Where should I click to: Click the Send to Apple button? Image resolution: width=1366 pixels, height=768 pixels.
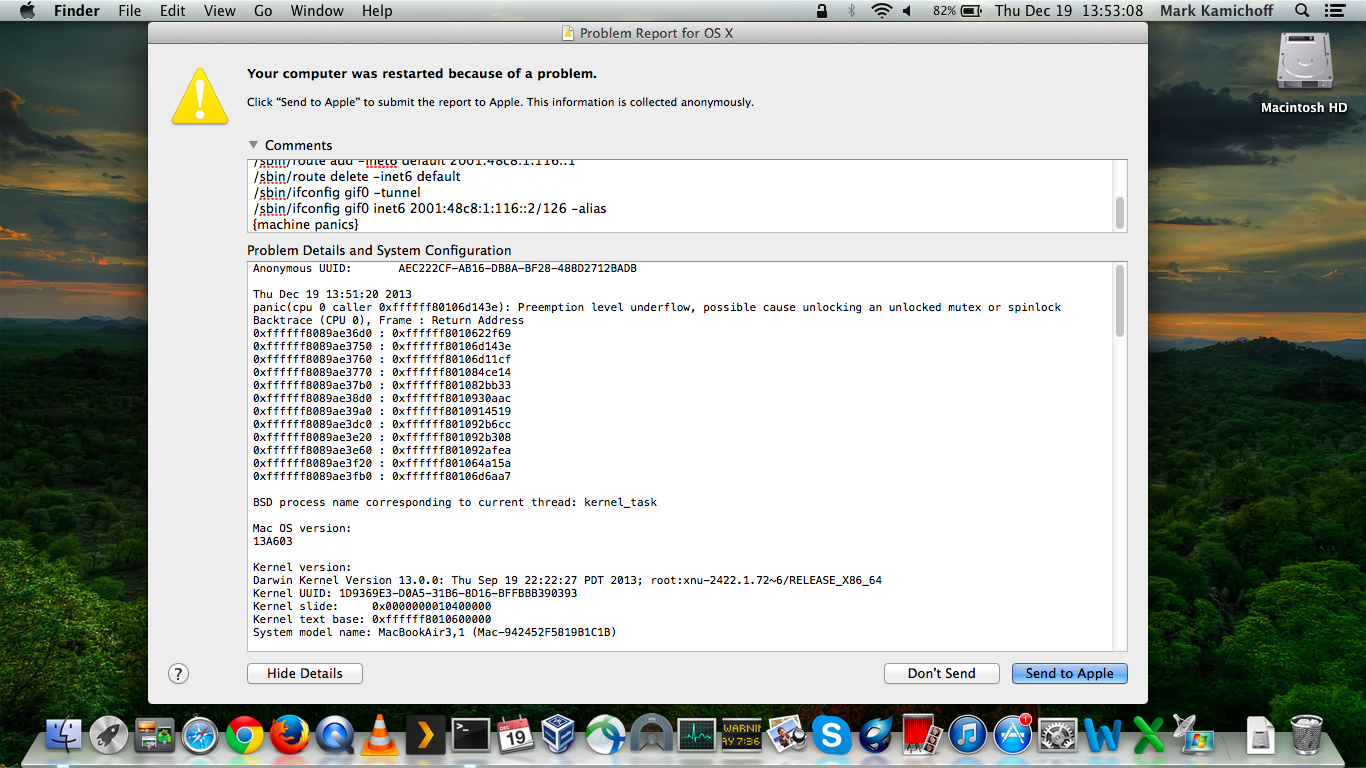click(1069, 674)
